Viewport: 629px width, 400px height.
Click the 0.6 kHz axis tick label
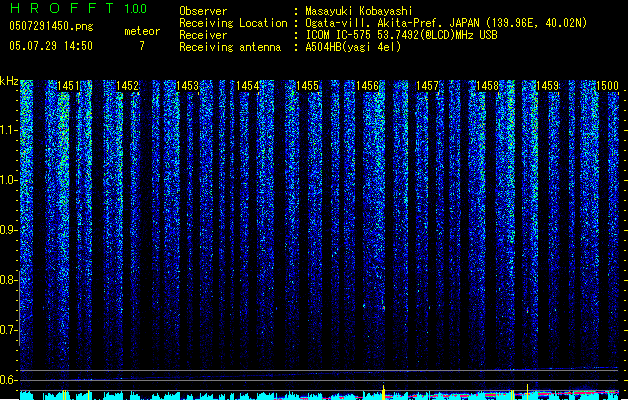pyautogui.click(x=8, y=380)
